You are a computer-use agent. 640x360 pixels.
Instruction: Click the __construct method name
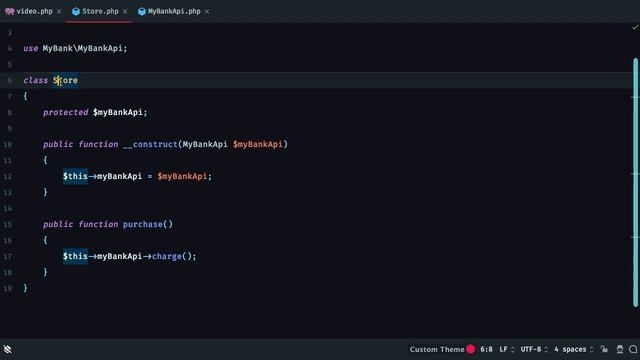pyautogui.click(x=150, y=144)
